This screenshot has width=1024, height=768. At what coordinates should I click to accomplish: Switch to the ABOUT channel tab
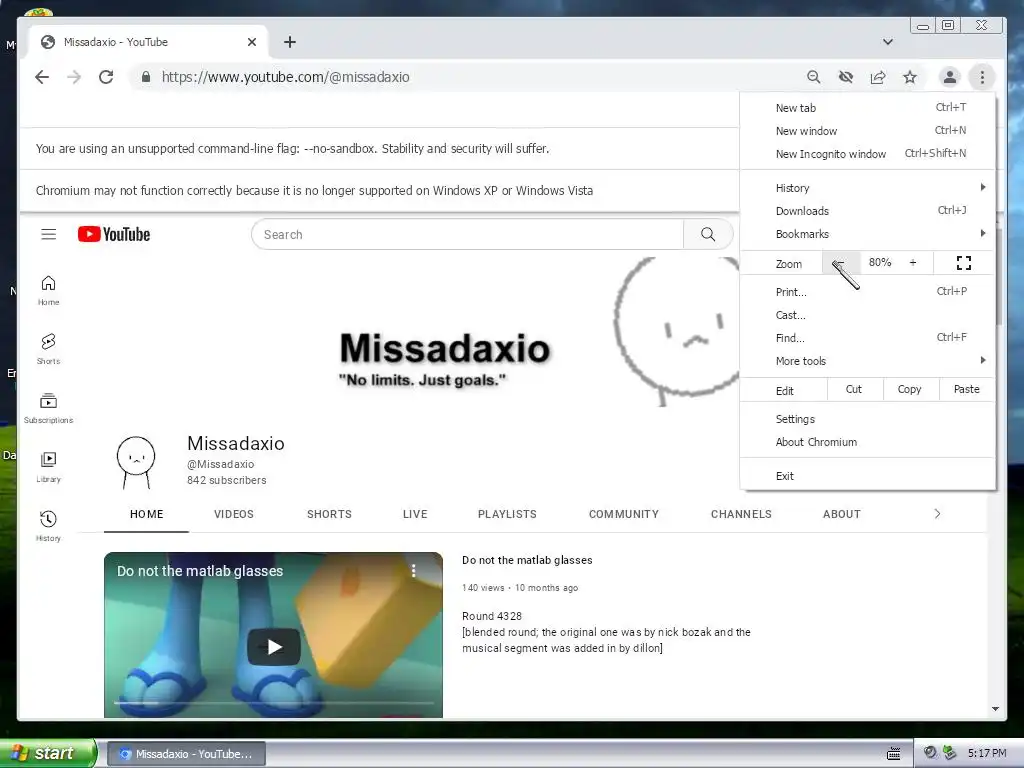pos(842,514)
